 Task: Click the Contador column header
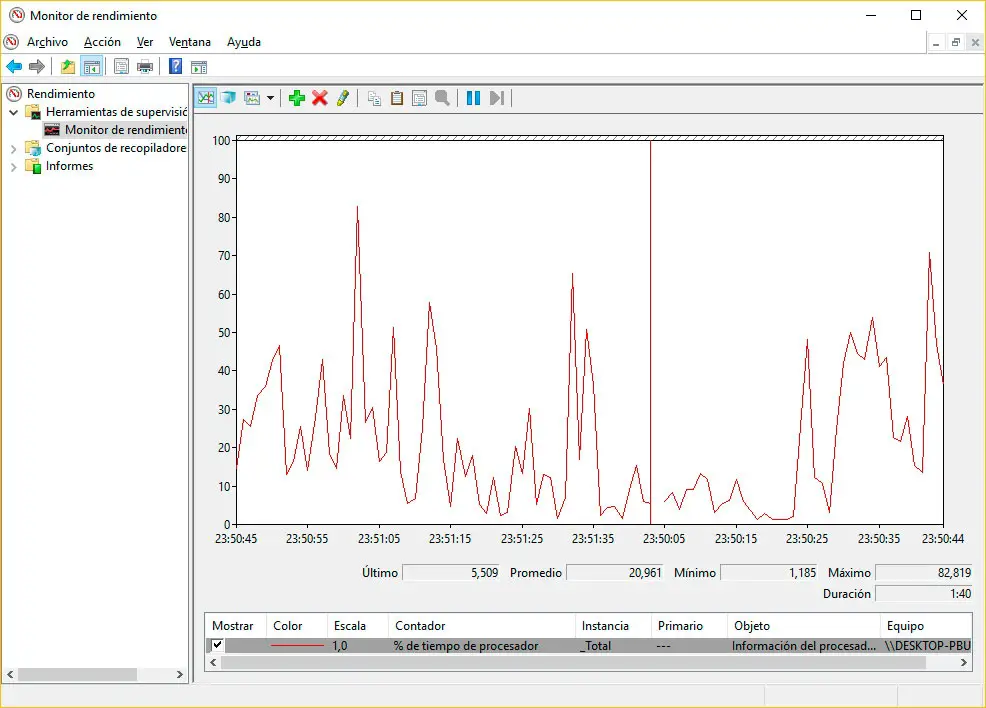[420, 626]
